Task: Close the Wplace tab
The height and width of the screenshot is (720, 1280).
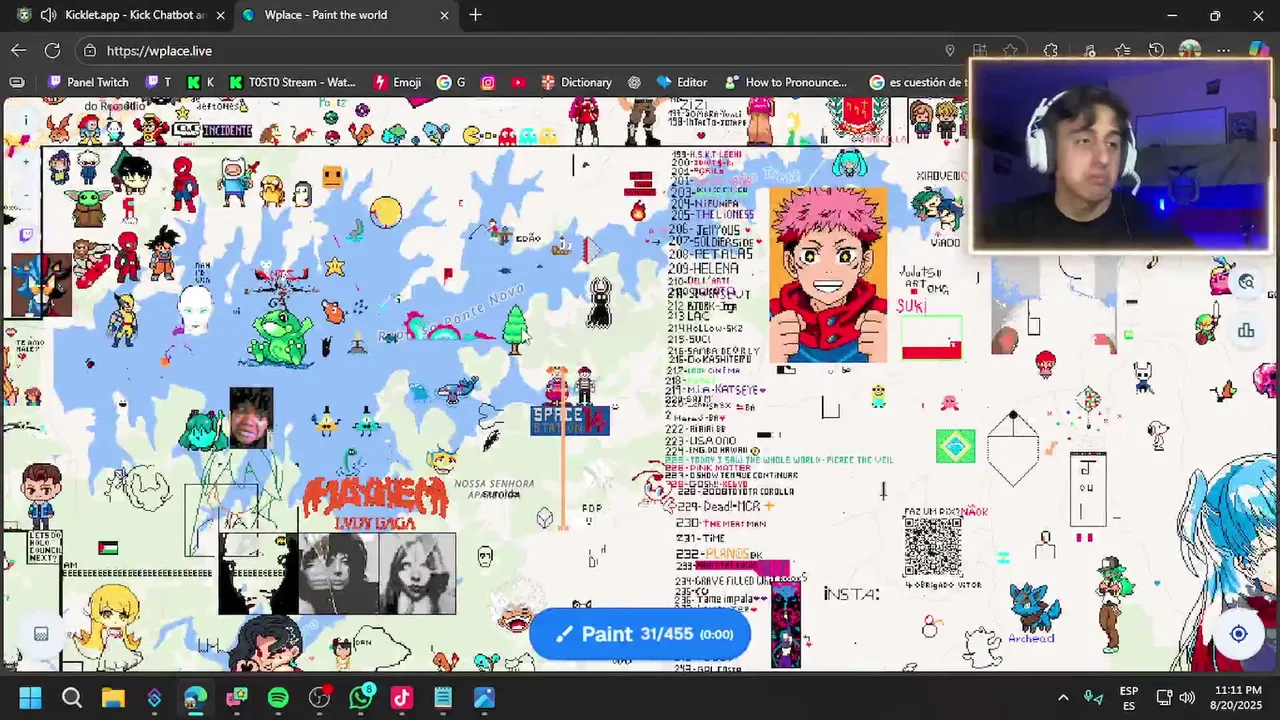Action: [444, 15]
